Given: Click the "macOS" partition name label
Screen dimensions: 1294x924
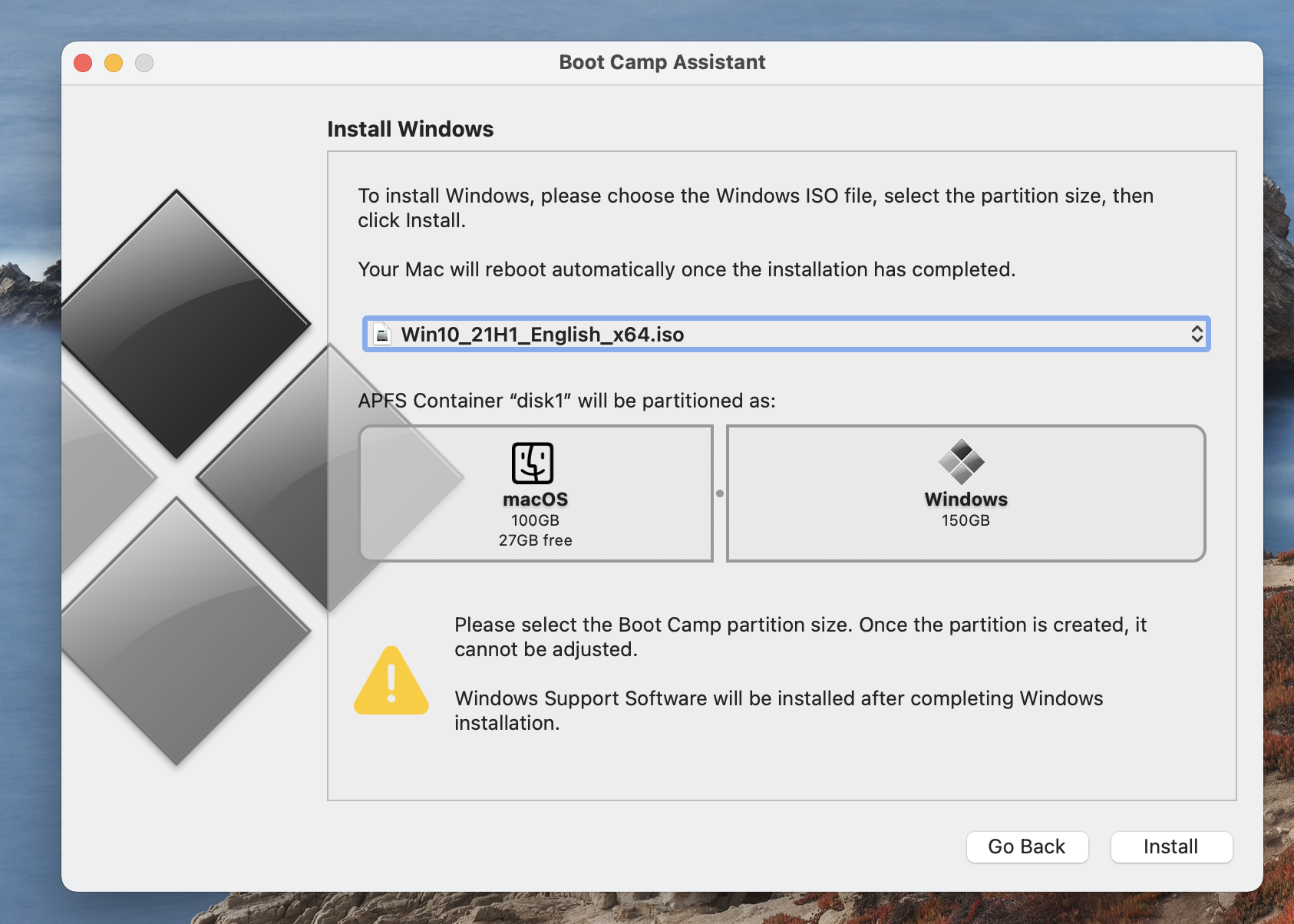Looking at the screenshot, I should (535, 499).
